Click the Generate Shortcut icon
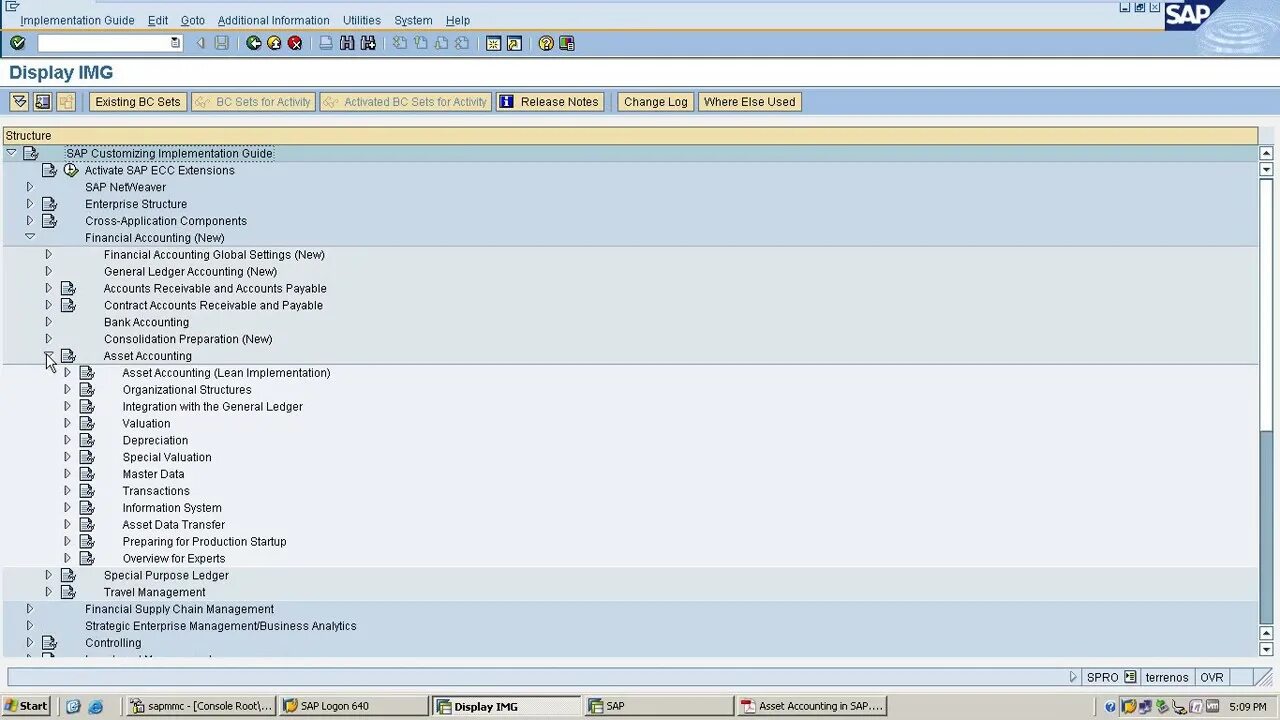Screen dimensions: 1280x720 (x=514, y=43)
